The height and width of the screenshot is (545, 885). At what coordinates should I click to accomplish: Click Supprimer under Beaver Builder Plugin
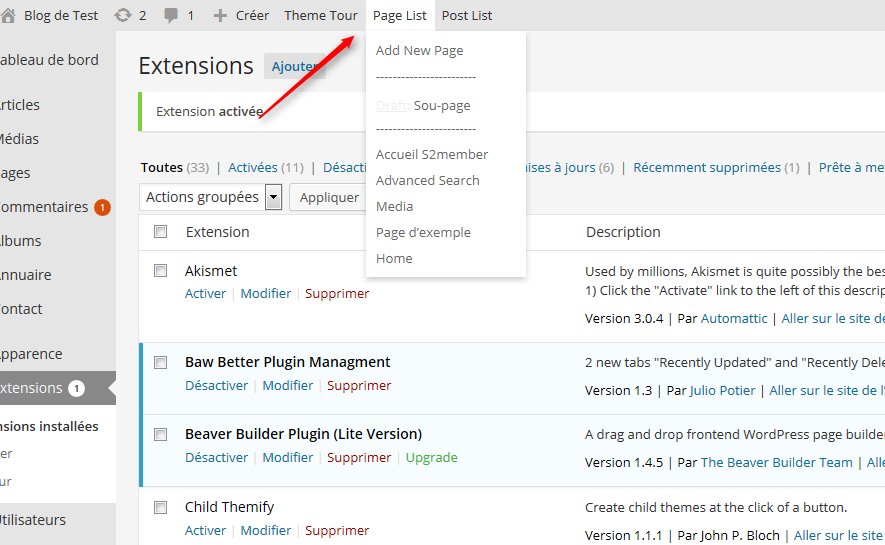click(x=359, y=458)
